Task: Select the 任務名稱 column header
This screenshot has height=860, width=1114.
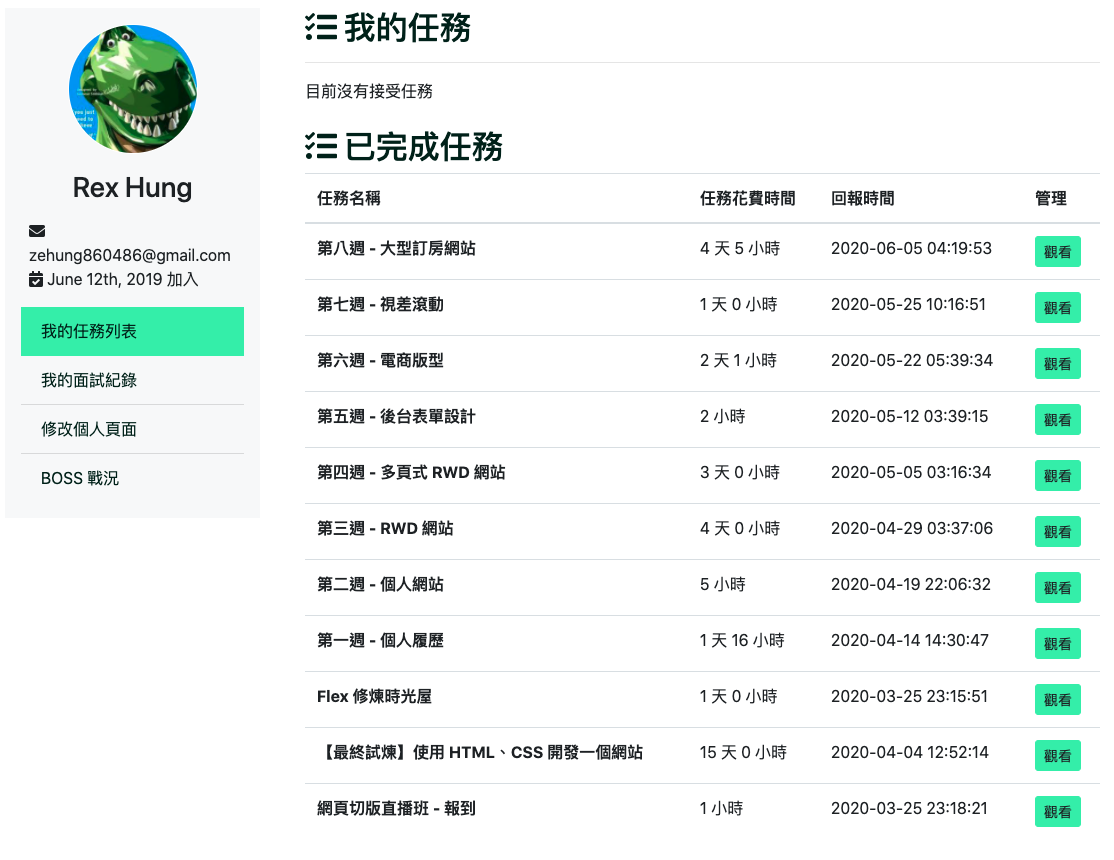Action: pyautogui.click(x=348, y=199)
